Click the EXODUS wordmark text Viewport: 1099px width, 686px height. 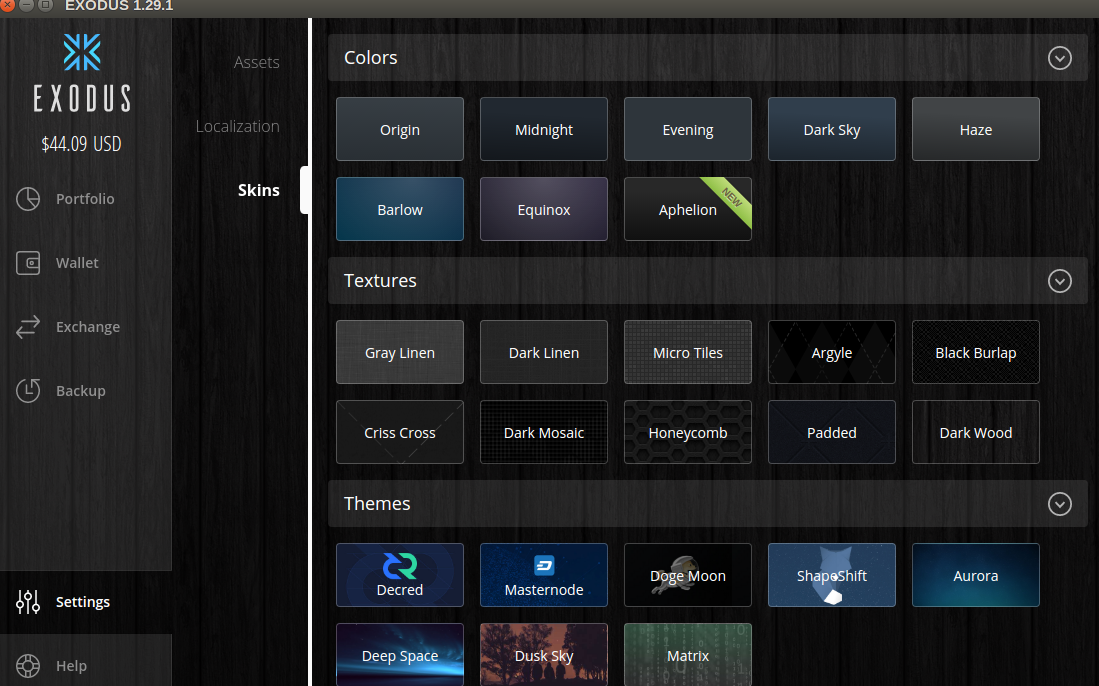coord(82,98)
